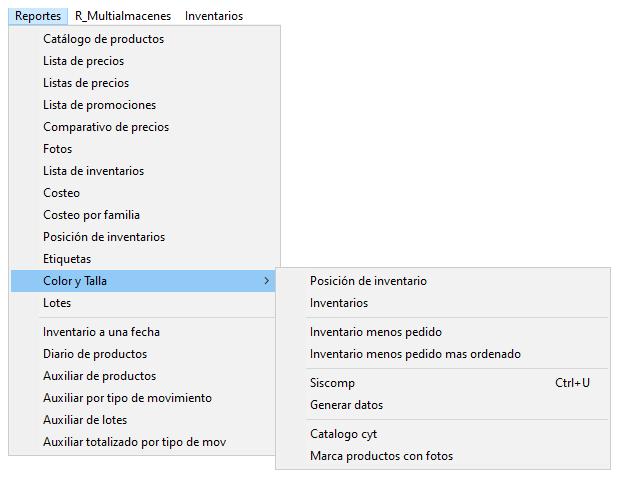Open Auxiliar por tipo de movimiento
Image resolution: width=620 pixels, height=479 pixels.
[145, 398]
